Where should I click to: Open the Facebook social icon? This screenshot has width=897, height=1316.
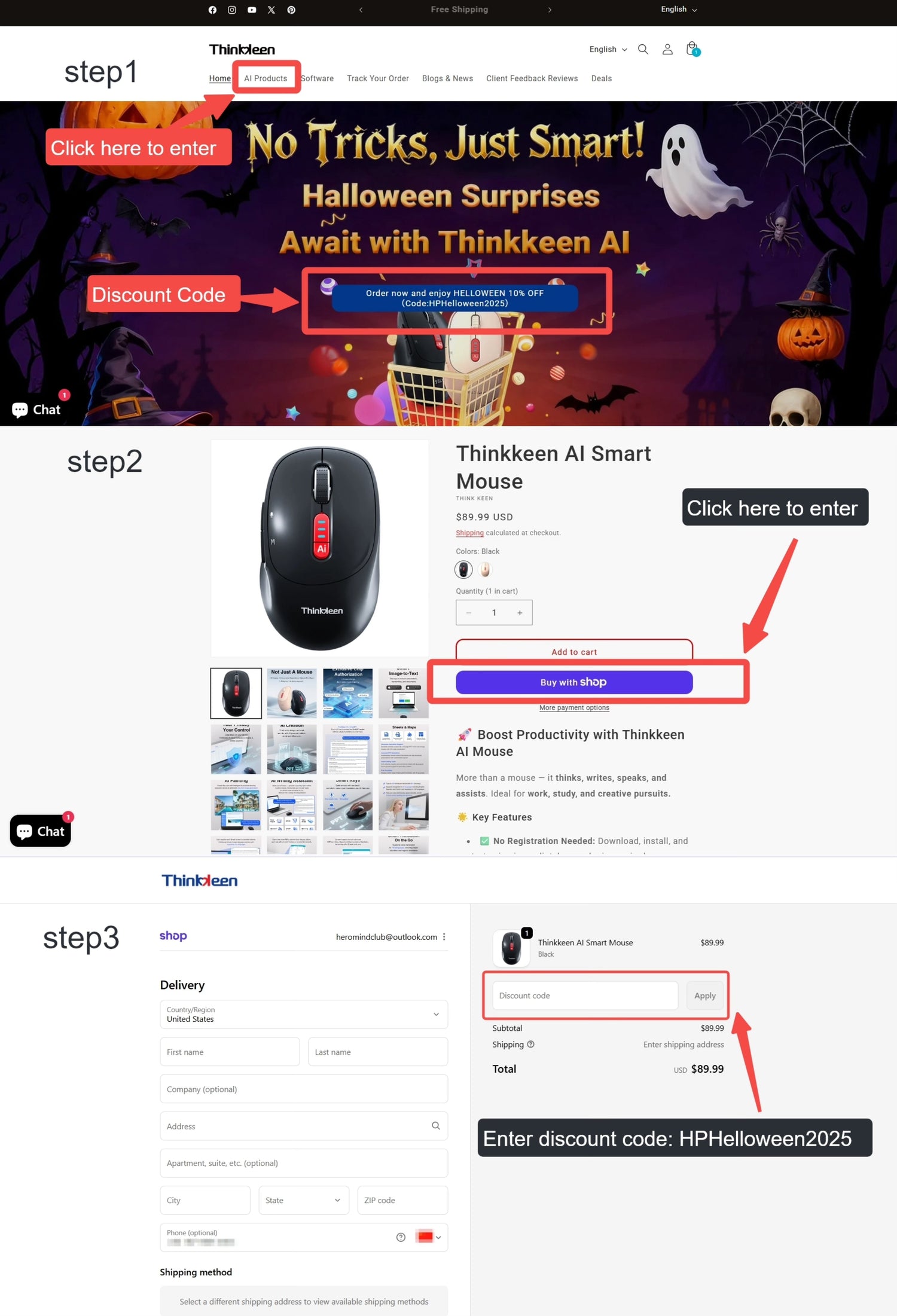coord(212,10)
